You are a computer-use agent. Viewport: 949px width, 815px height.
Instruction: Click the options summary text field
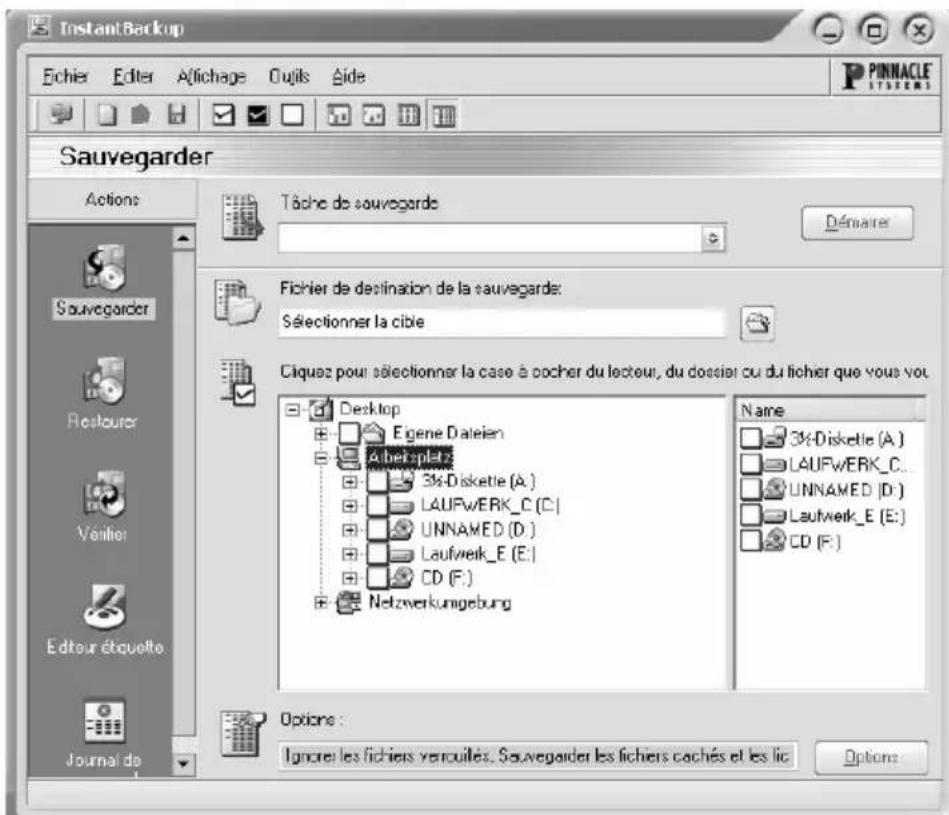point(537,756)
